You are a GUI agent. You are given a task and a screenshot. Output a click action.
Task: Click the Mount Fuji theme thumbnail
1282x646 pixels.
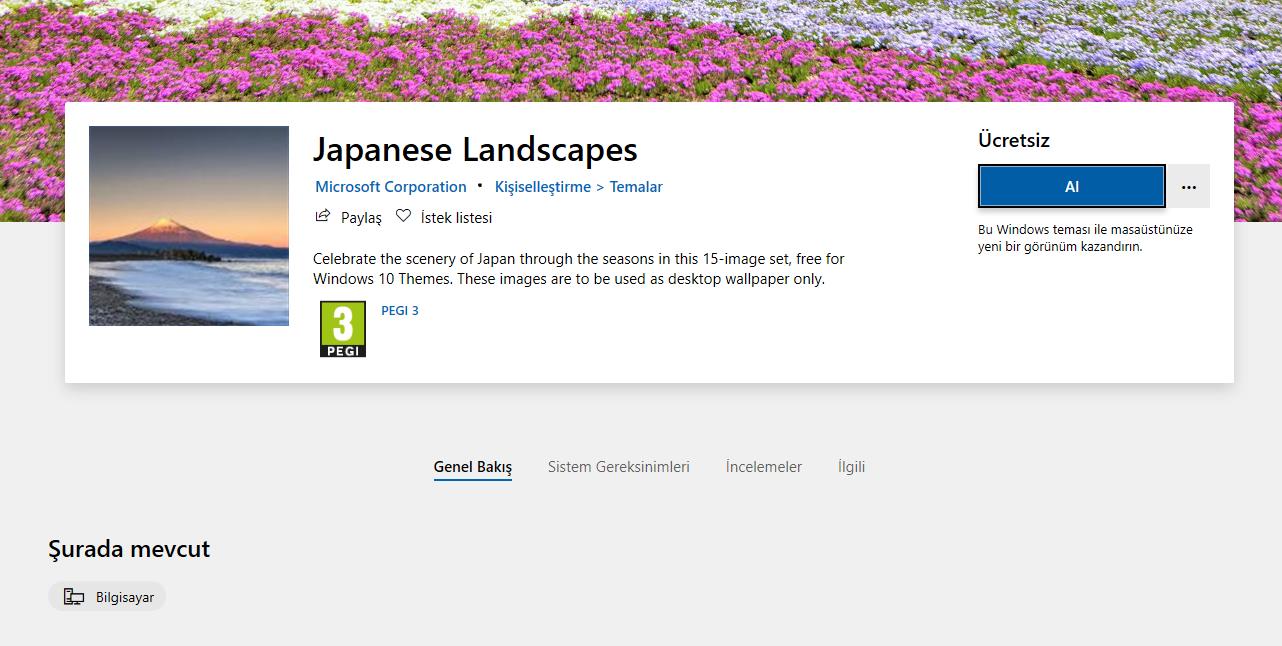pos(189,226)
